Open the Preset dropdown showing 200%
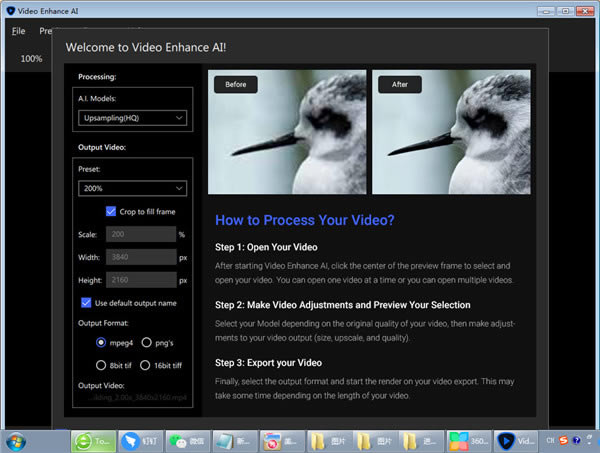The width and height of the screenshot is (600, 453). coord(132,188)
